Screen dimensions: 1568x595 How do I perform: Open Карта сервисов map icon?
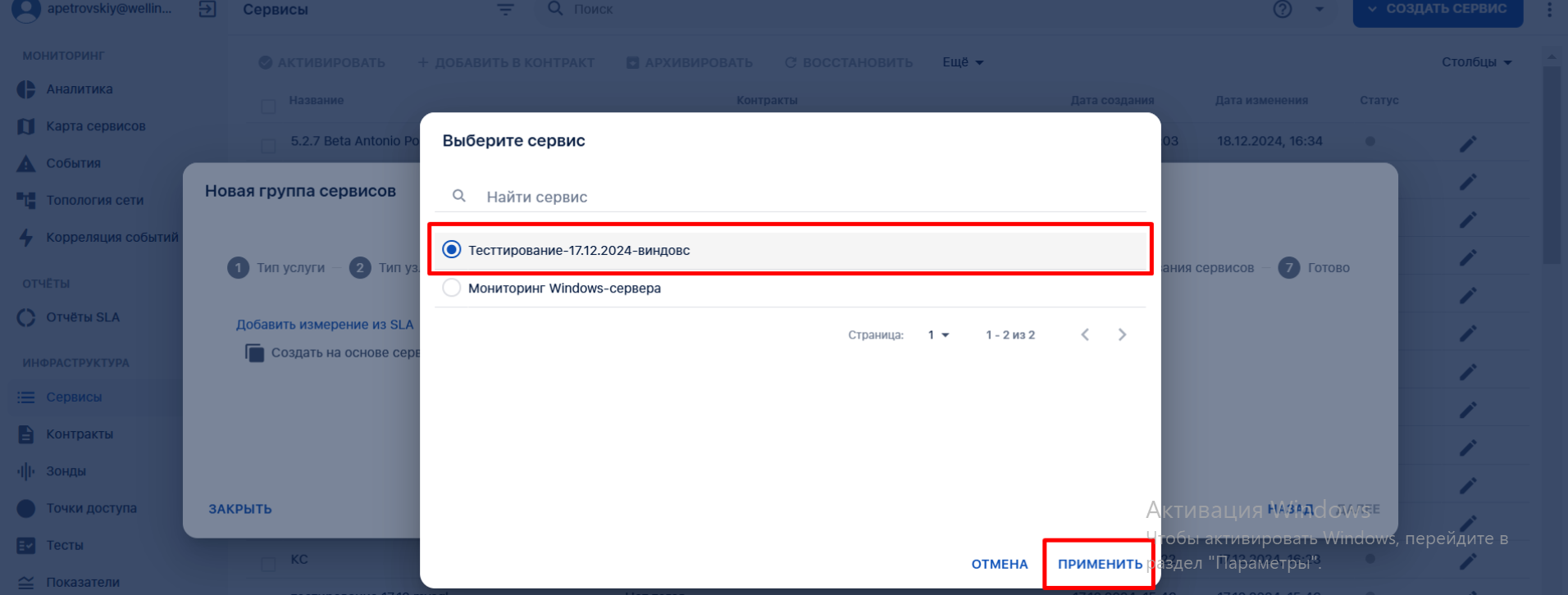[x=26, y=126]
